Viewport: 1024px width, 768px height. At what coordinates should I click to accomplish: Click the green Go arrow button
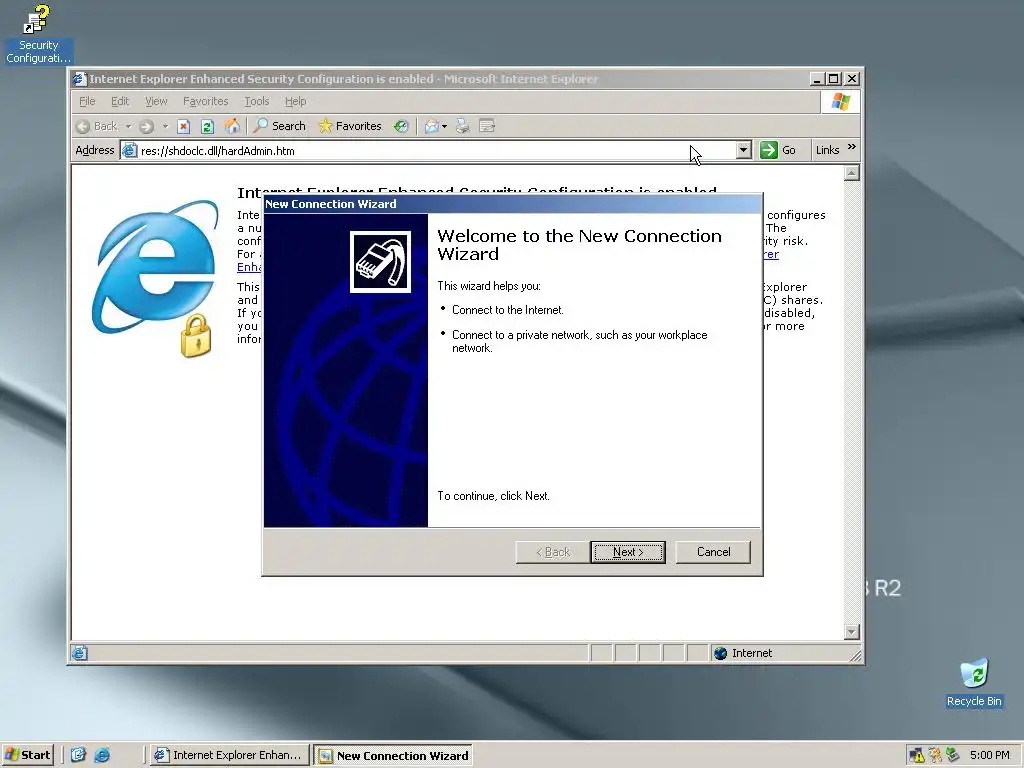pyautogui.click(x=769, y=150)
